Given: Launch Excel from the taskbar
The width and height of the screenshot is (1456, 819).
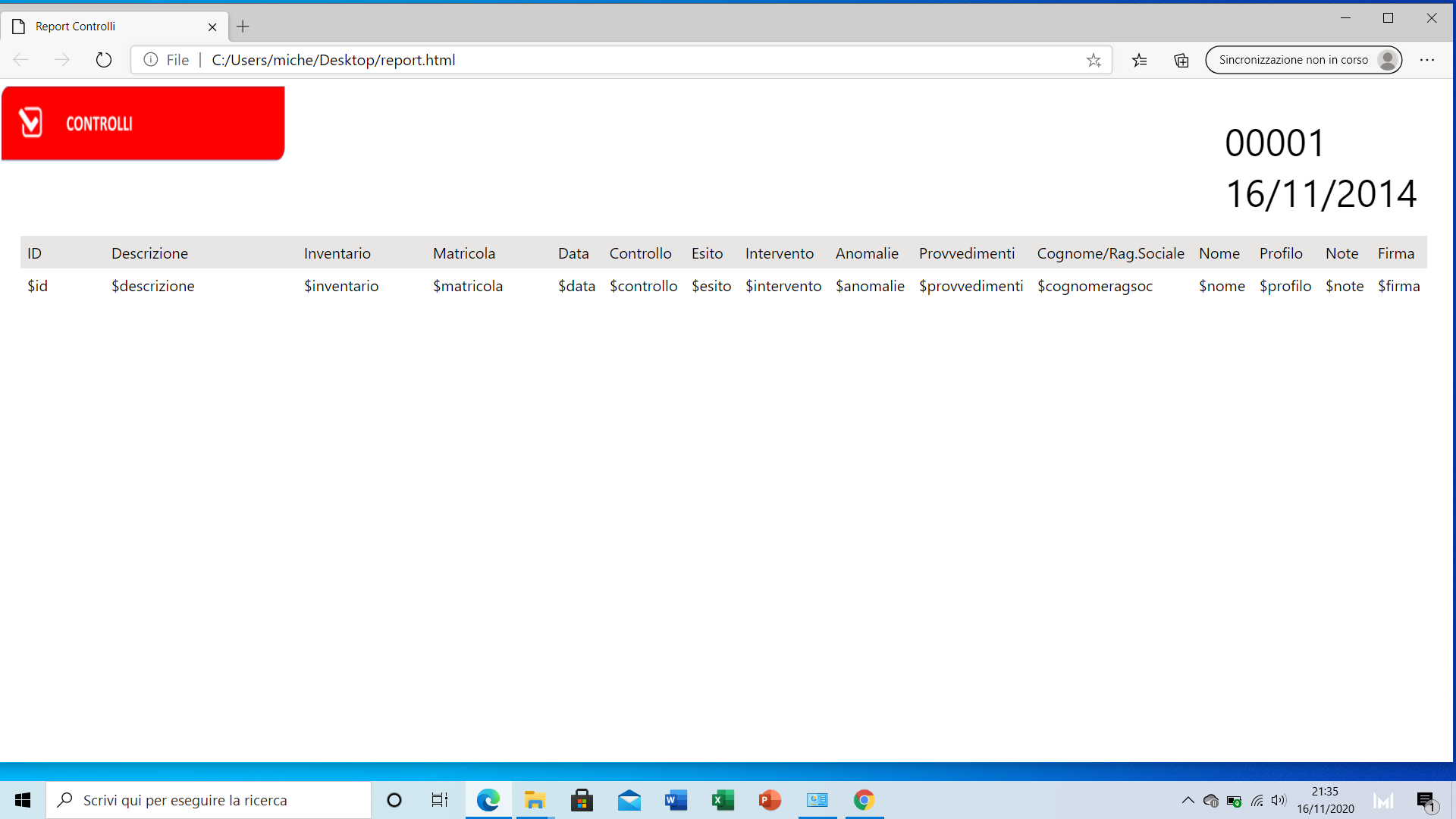Looking at the screenshot, I should 723,800.
